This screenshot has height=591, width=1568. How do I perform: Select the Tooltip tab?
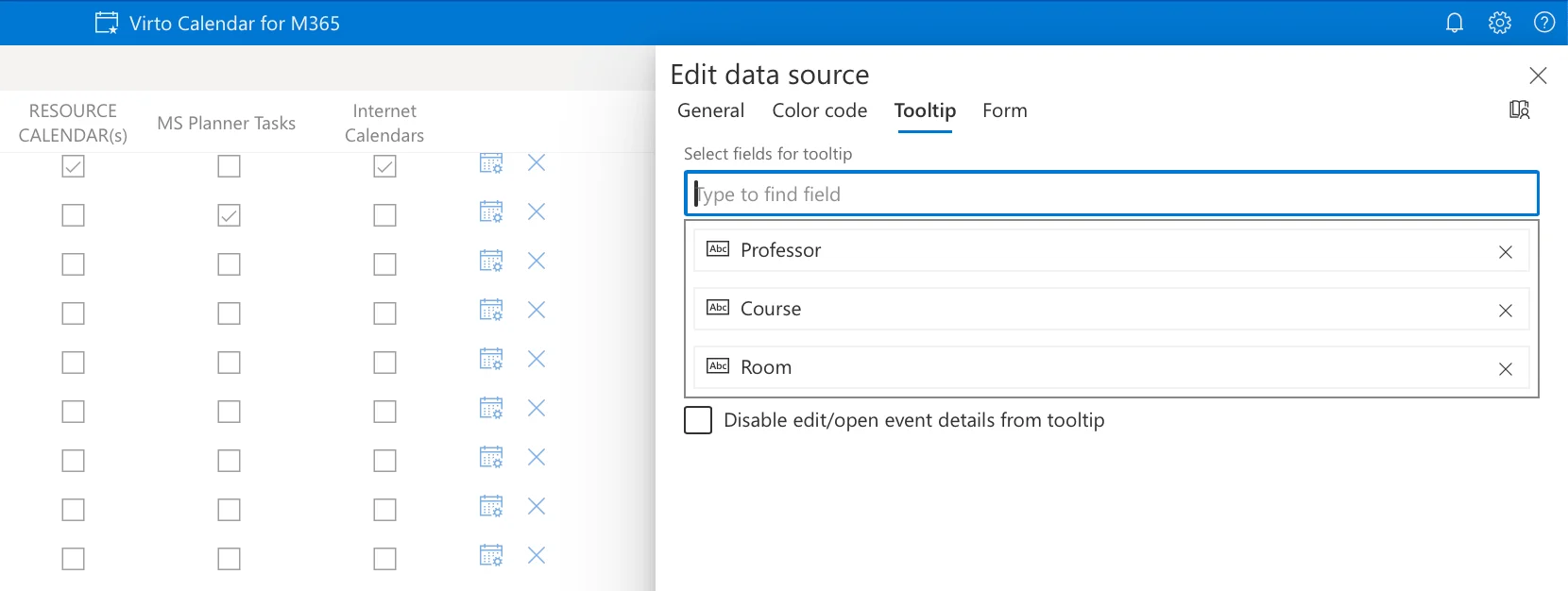point(925,110)
